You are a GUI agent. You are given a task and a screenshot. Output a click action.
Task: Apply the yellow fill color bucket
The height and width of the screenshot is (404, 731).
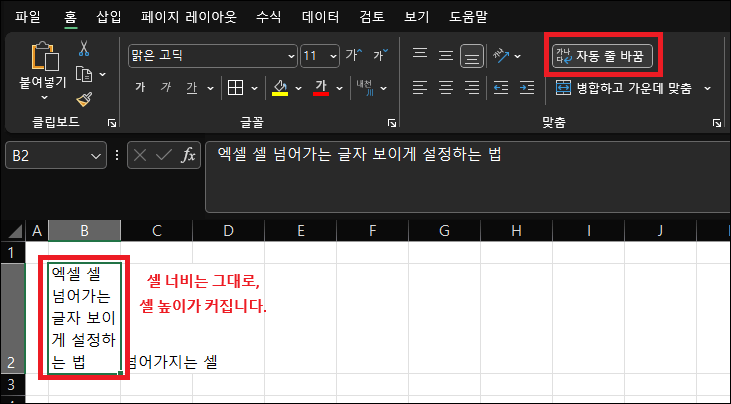[x=280, y=88]
